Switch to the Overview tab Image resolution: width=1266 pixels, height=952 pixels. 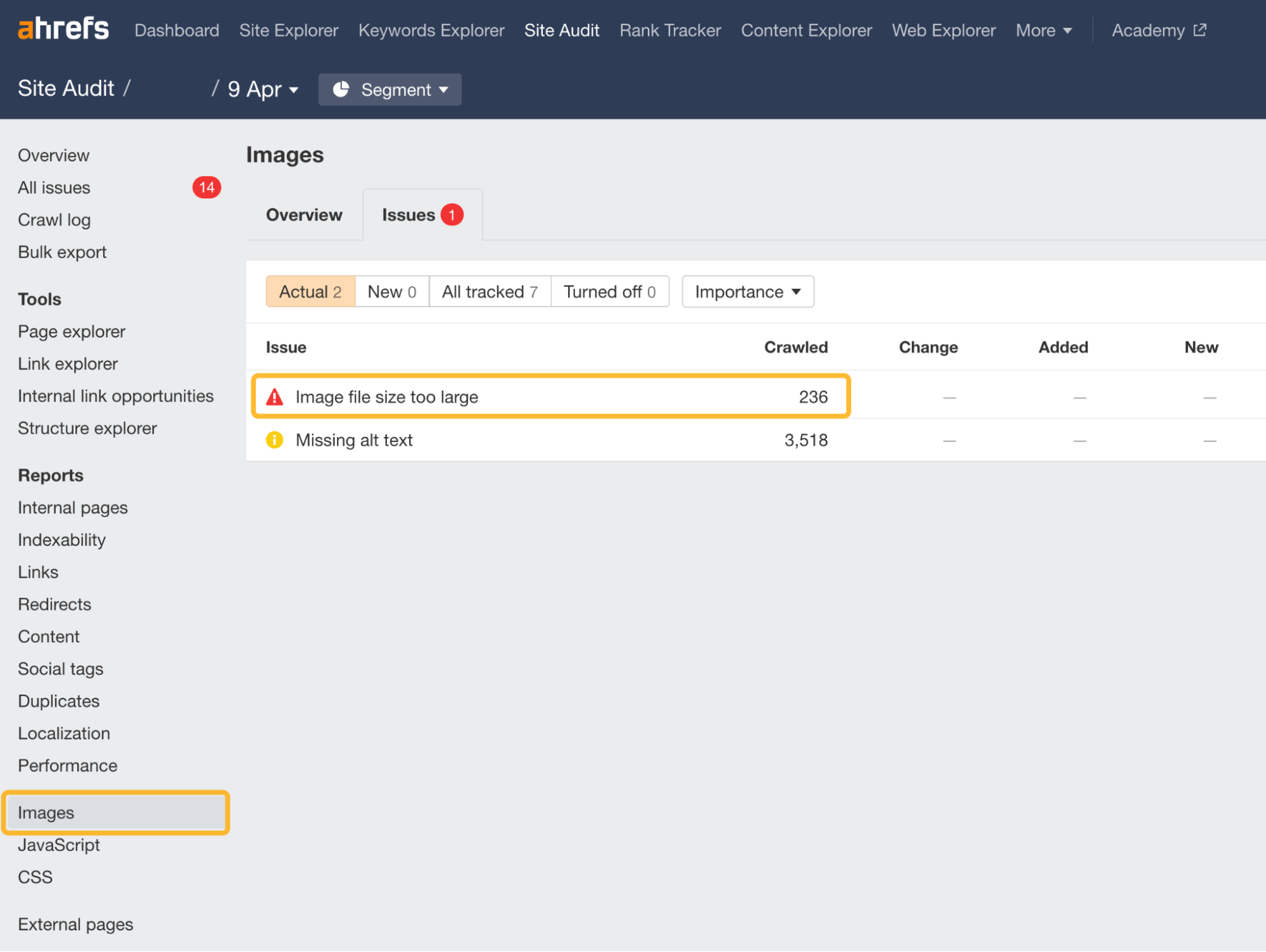click(x=304, y=215)
